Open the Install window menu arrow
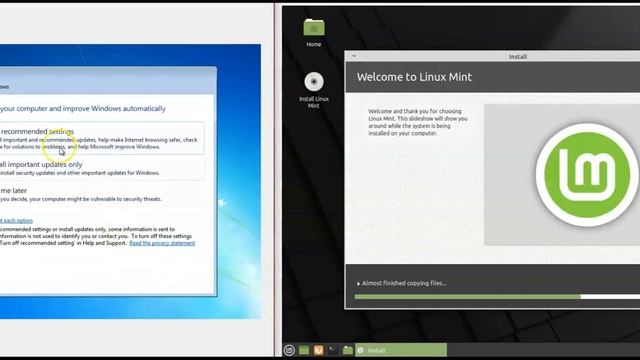Image resolution: width=640 pixels, height=360 pixels. click(x=354, y=56)
